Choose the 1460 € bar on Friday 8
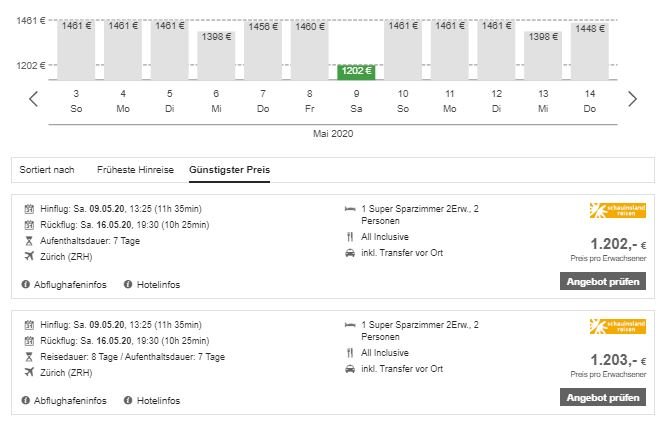664x421 pixels. (x=309, y=50)
